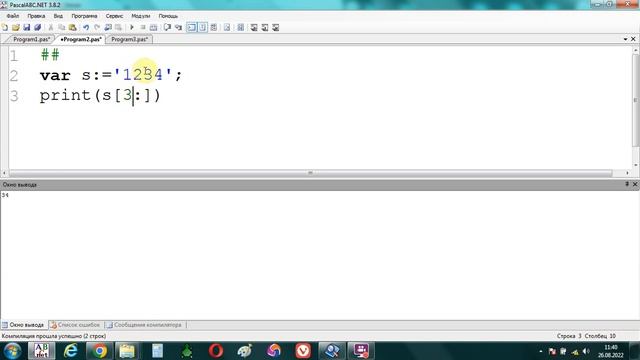Toggle the second highlighted toolbar button
The height and width of the screenshot is (360, 640).
(x=202, y=27)
